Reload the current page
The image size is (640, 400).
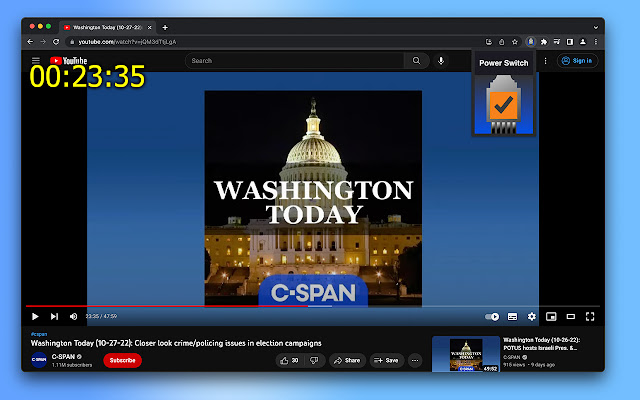pyautogui.click(x=56, y=42)
